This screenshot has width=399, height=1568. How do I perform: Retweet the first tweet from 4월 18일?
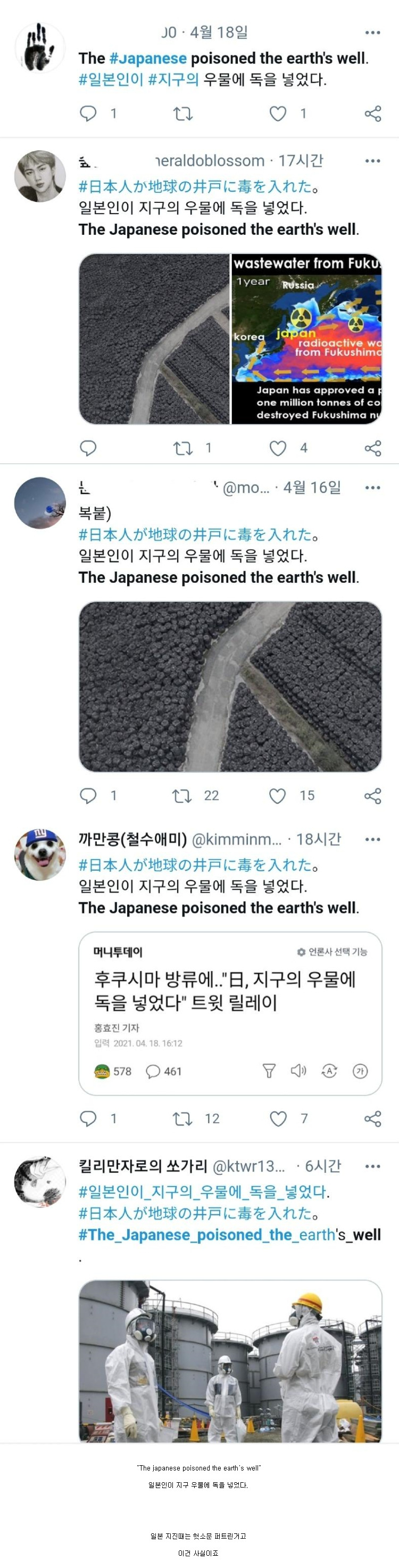coord(182,114)
